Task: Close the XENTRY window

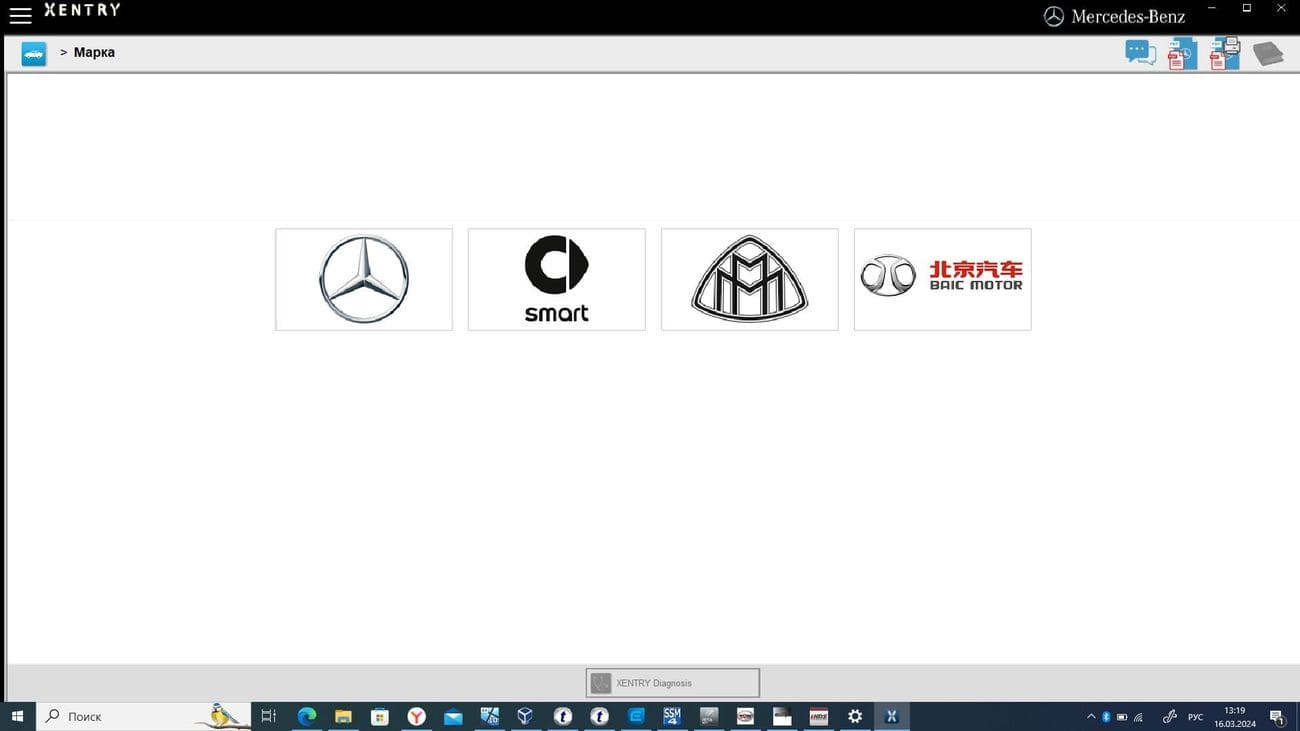Action: (1282, 8)
